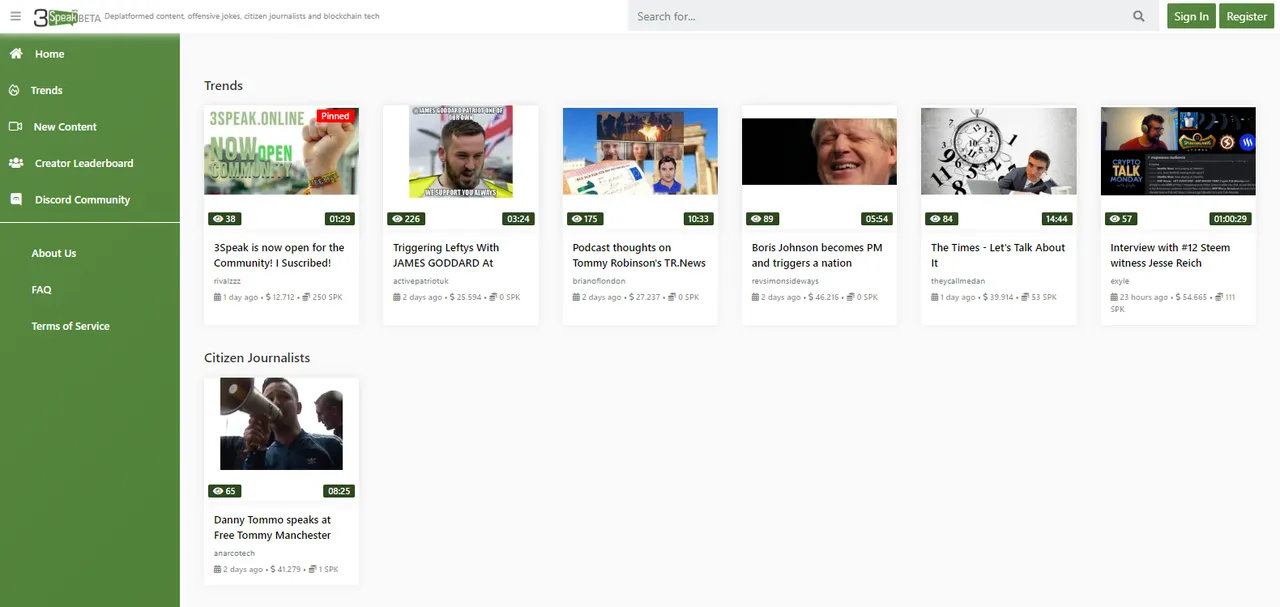Click the 08:25 duration badge
This screenshot has height=607, width=1280.
[x=339, y=491]
